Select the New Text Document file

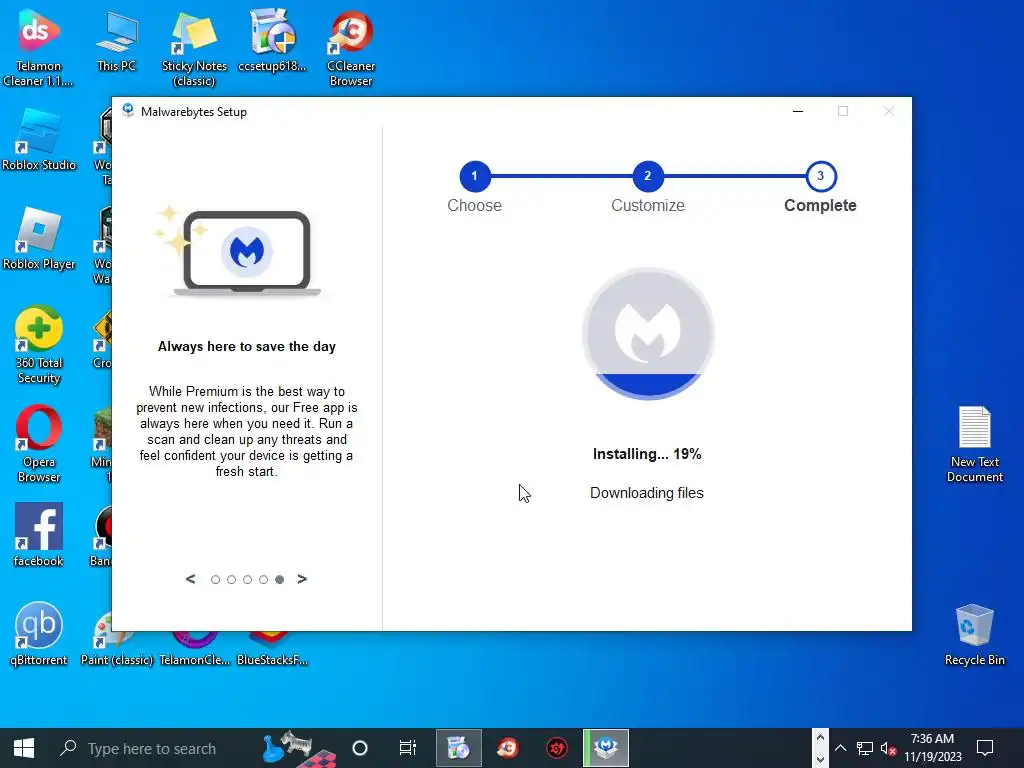click(x=974, y=443)
